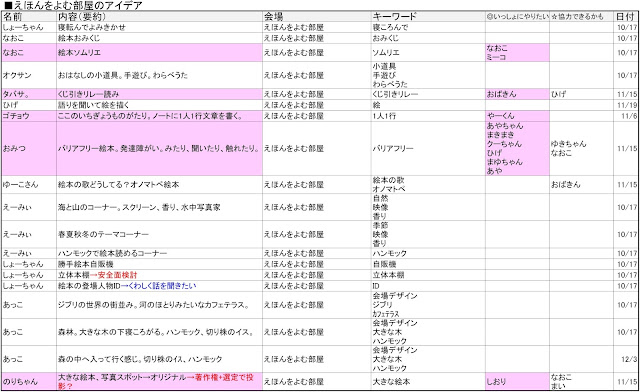Click the title えほんをよむ部屋のアイデア
The width and height of the screenshot is (640, 392).
point(73,5)
